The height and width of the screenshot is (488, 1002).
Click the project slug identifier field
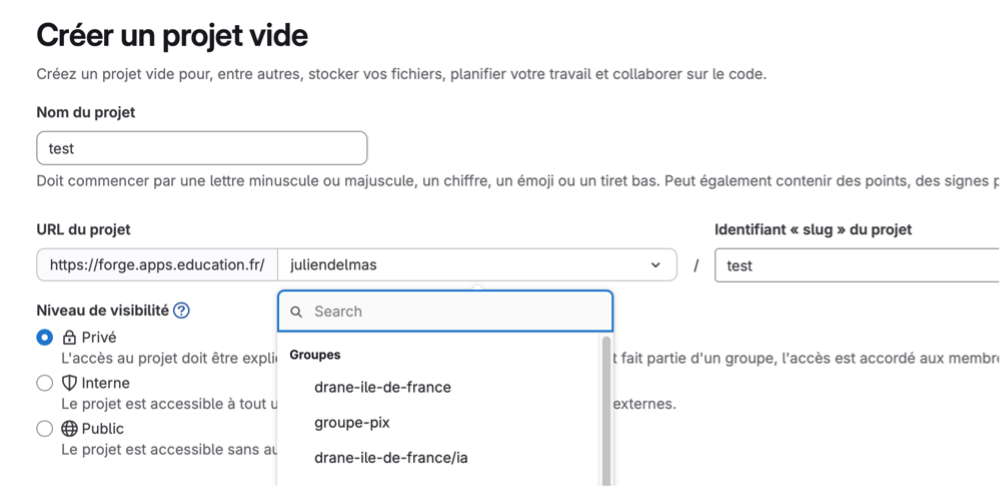[x=858, y=265]
